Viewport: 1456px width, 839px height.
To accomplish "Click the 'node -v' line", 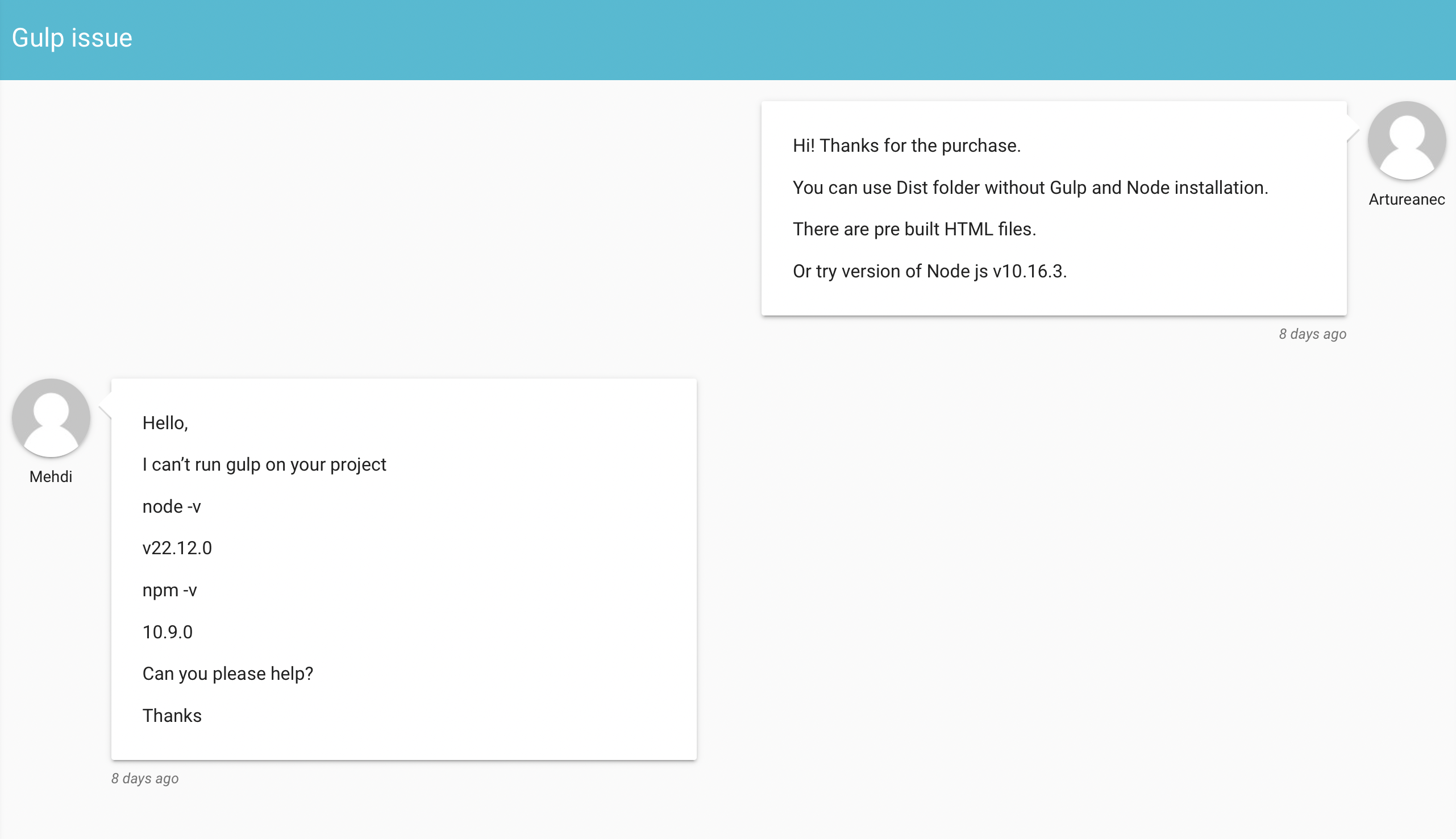I will click(x=172, y=507).
